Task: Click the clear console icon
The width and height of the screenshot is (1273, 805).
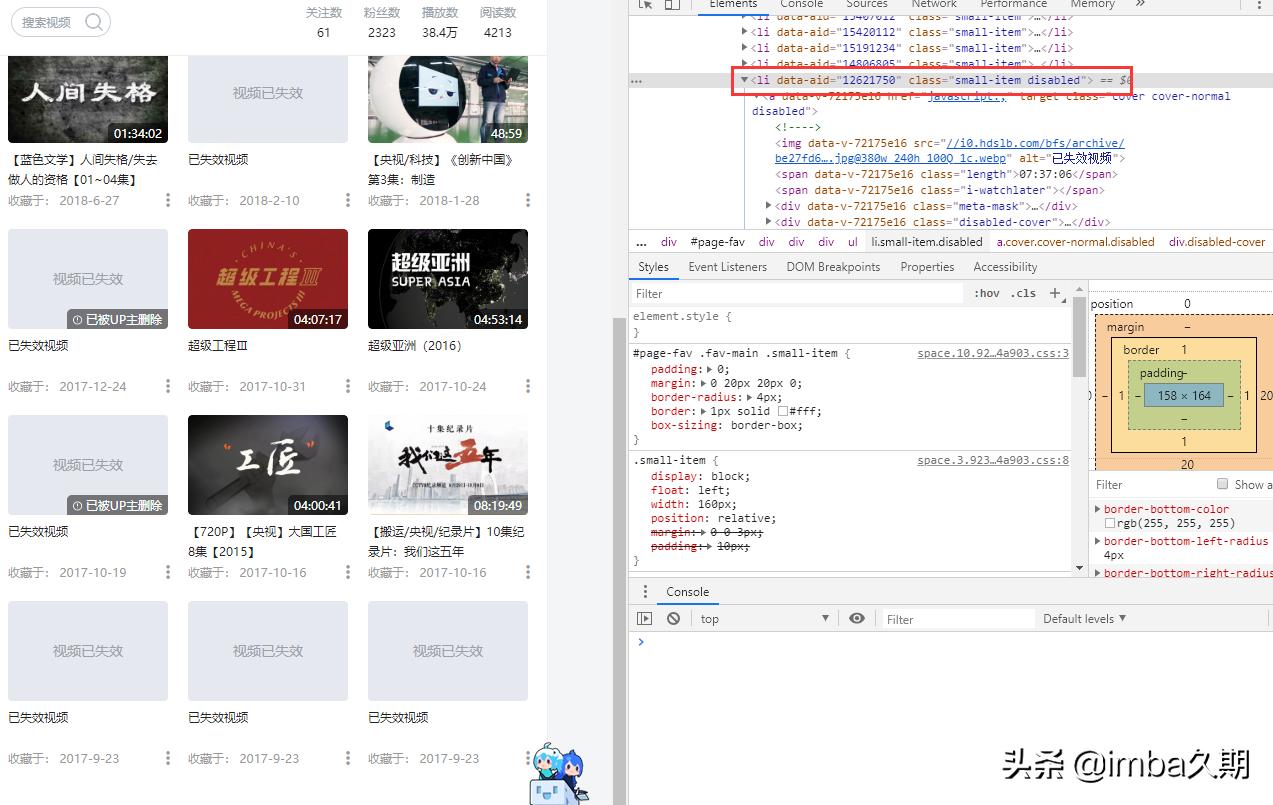Action: [x=673, y=618]
